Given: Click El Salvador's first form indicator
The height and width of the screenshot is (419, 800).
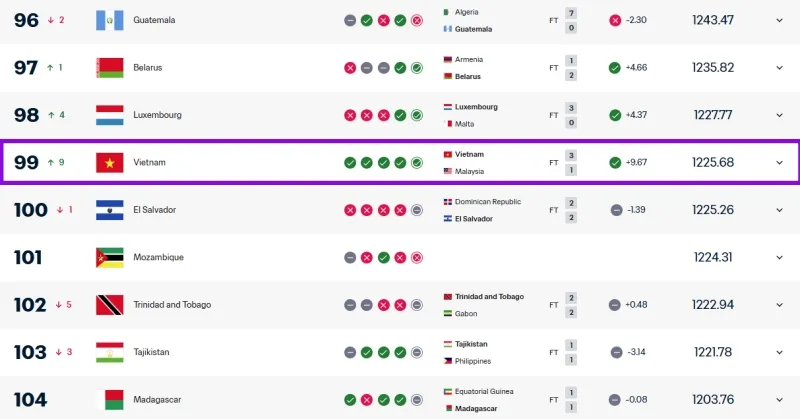Looking at the screenshot, I should click(x=350, y=210).
